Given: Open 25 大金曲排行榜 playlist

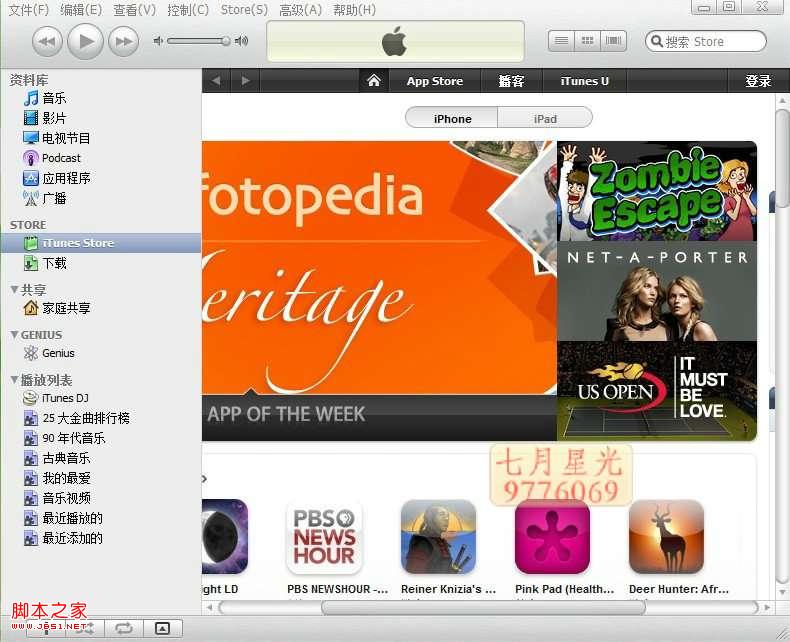Looking at the screenshot, I should tap(77, 418).
